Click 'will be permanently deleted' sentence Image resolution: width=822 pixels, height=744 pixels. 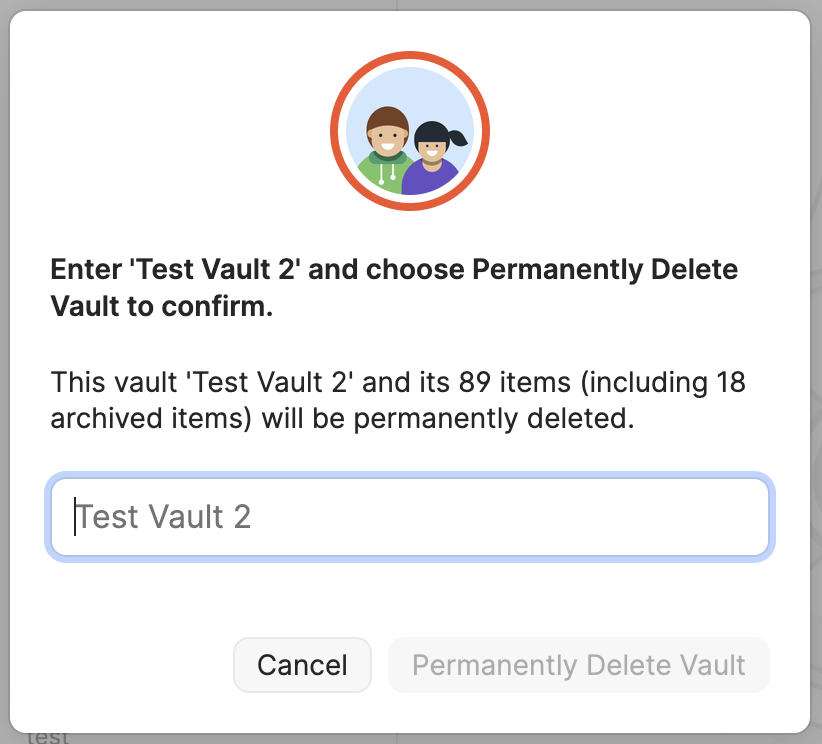tap(448, 418)
